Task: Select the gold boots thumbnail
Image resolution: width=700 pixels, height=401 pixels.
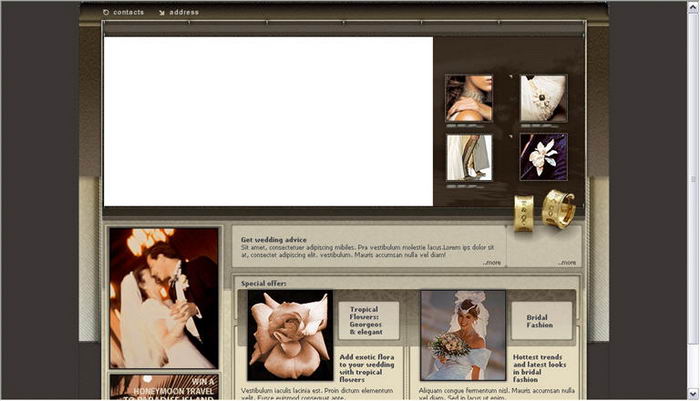Action: (x=468, y=157)
